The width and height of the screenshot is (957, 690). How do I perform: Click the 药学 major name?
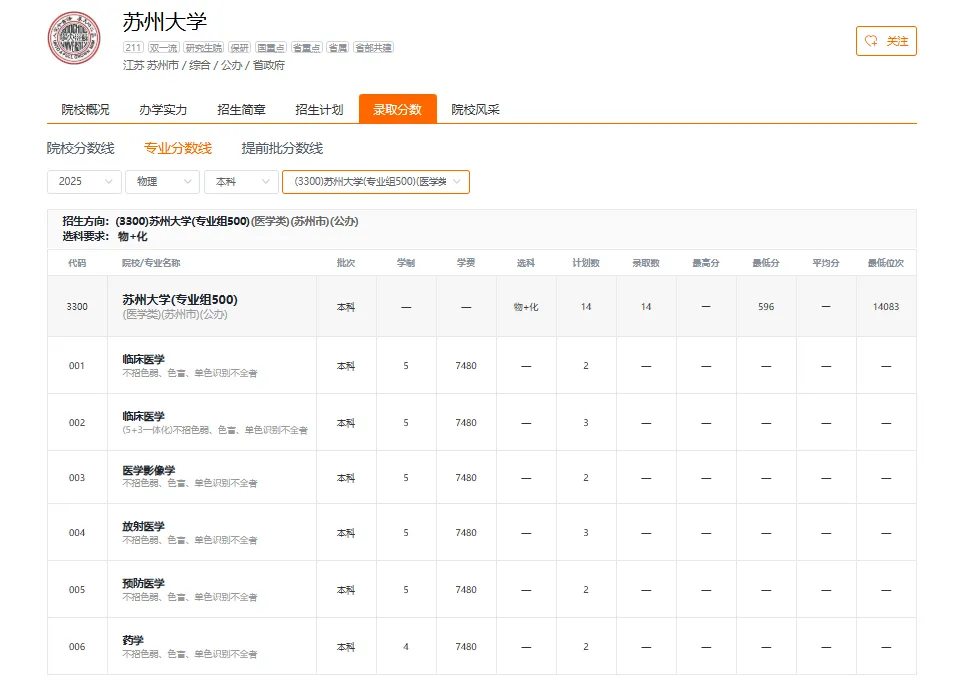click(x=133, y=640)
